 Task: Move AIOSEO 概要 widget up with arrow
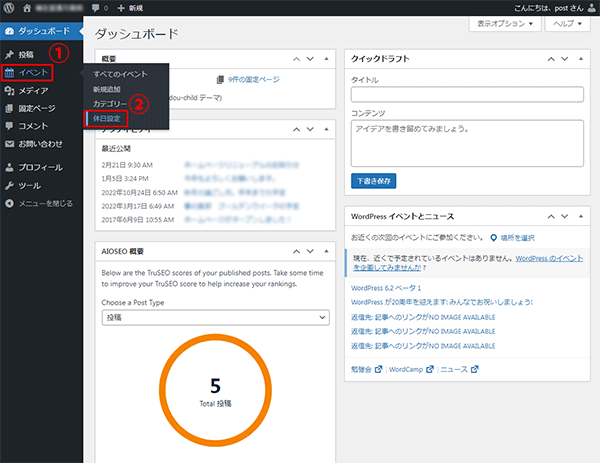[297, 251]
